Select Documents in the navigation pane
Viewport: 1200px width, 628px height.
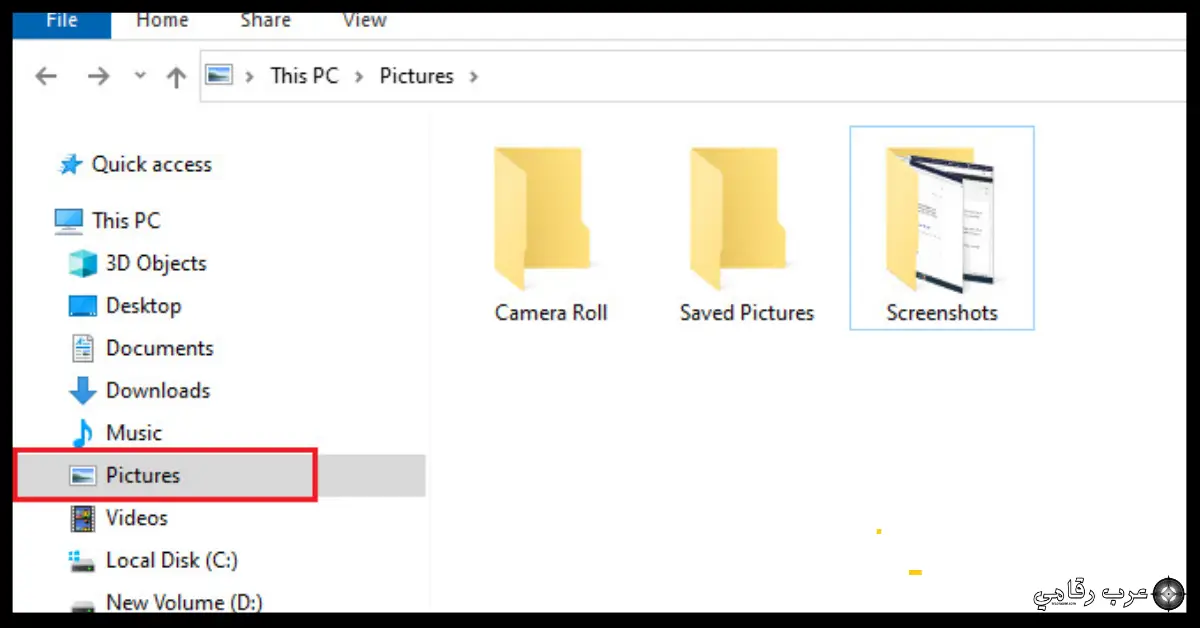pos(160,348)
